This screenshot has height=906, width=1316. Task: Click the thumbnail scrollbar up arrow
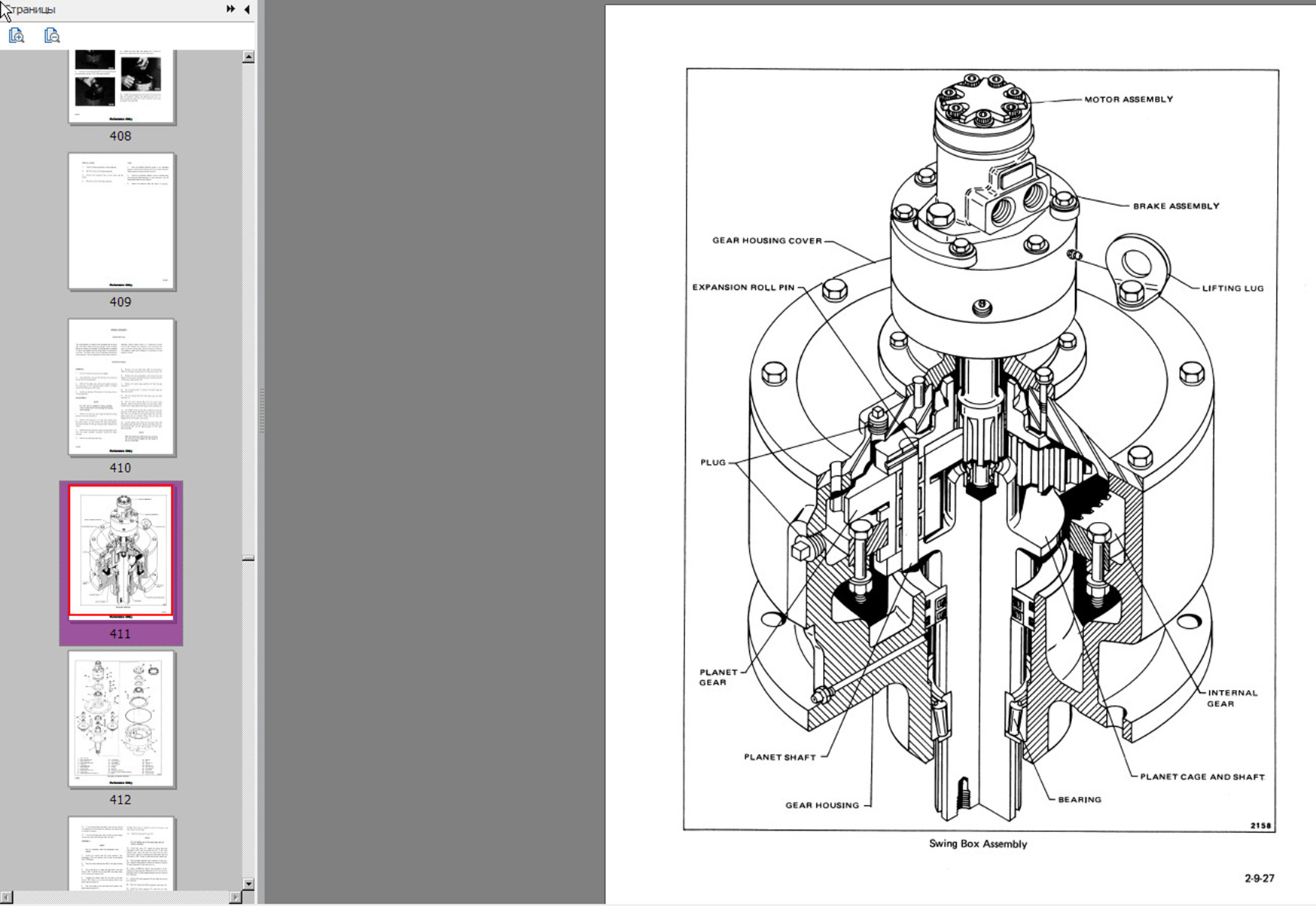(248, 57)
